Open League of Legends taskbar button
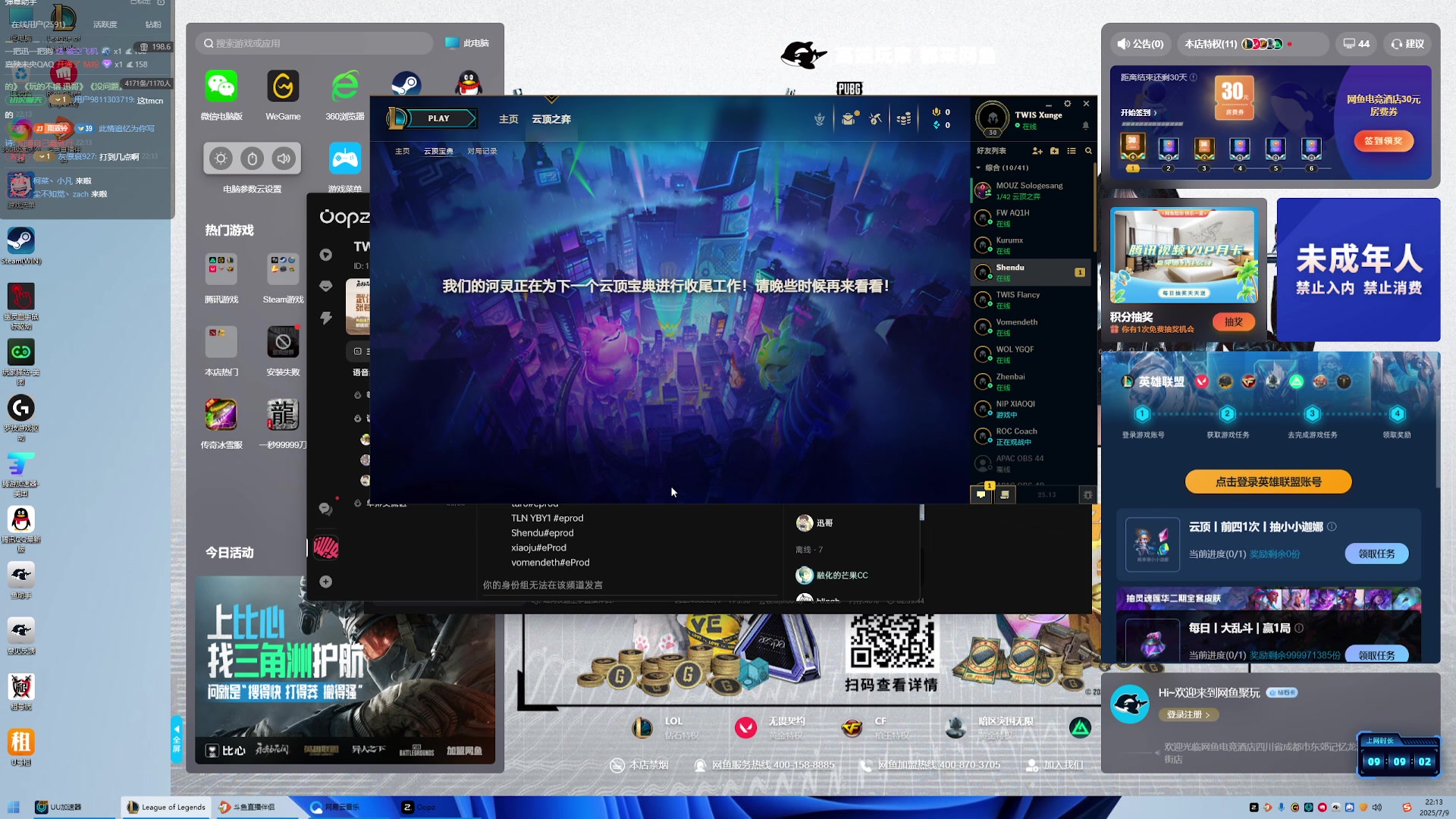This screenshot has height=819, width=1456. [166, 807]
